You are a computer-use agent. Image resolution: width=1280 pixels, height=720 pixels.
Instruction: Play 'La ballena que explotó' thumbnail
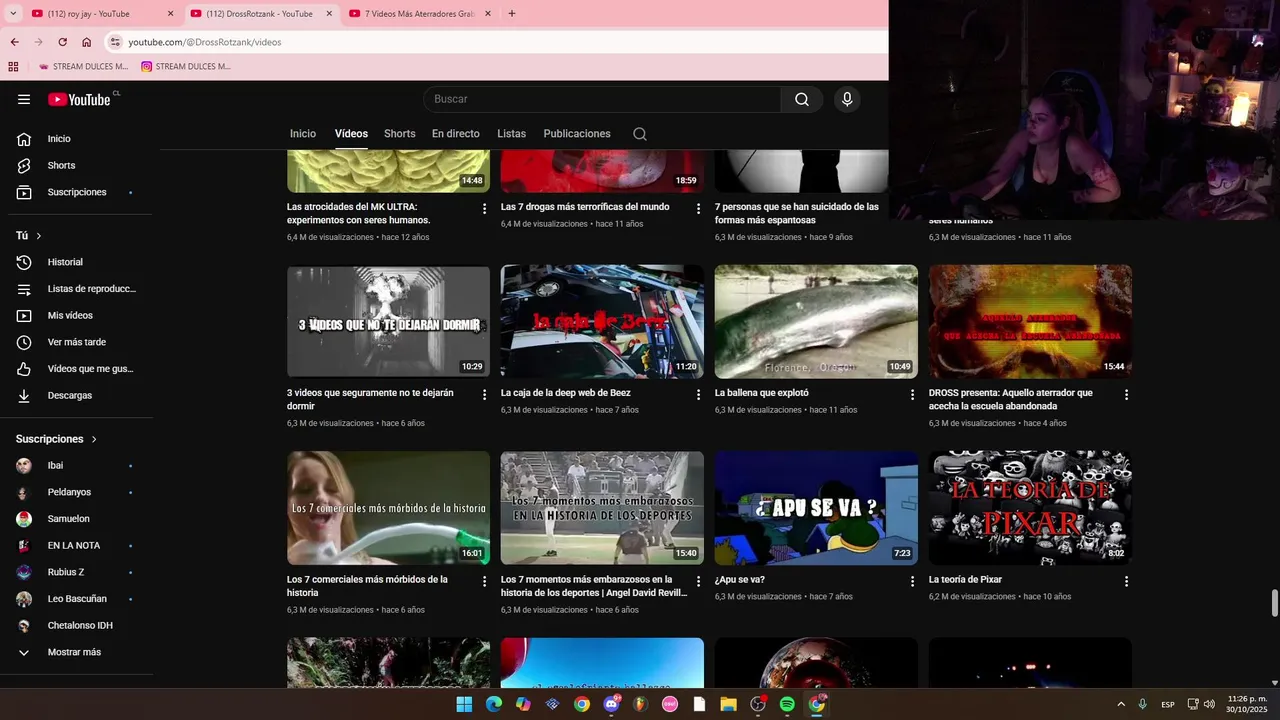tap(816, 321)
